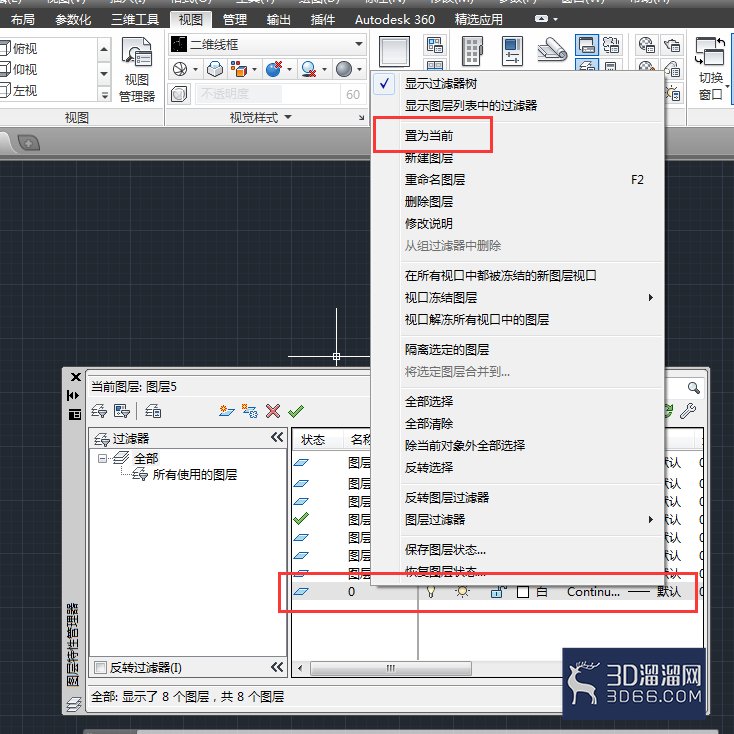Click the white color swatch for layer 0

523,592
